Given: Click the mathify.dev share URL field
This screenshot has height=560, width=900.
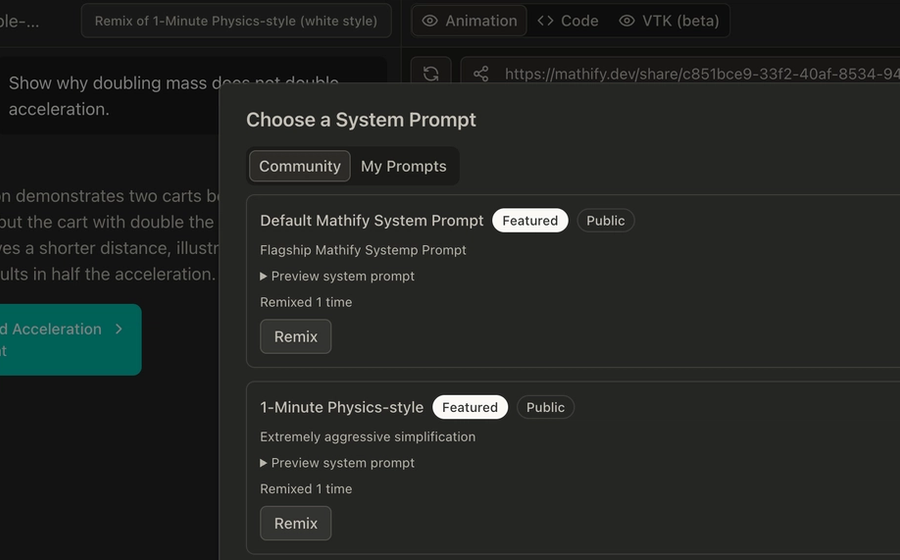Looking at the screenshot, I should [680, 73].
